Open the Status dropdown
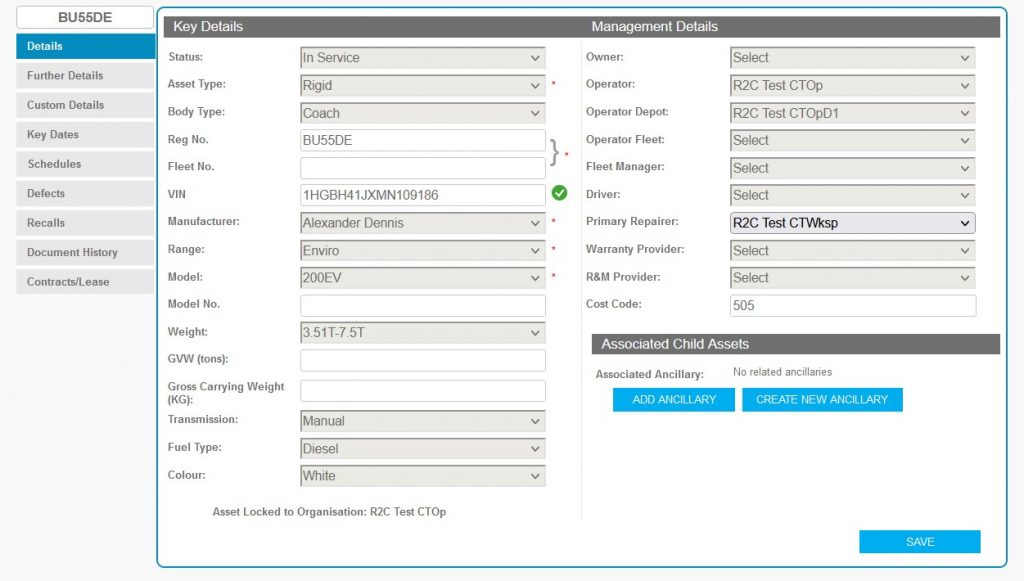1024x581 pixels. coord(422,58)
